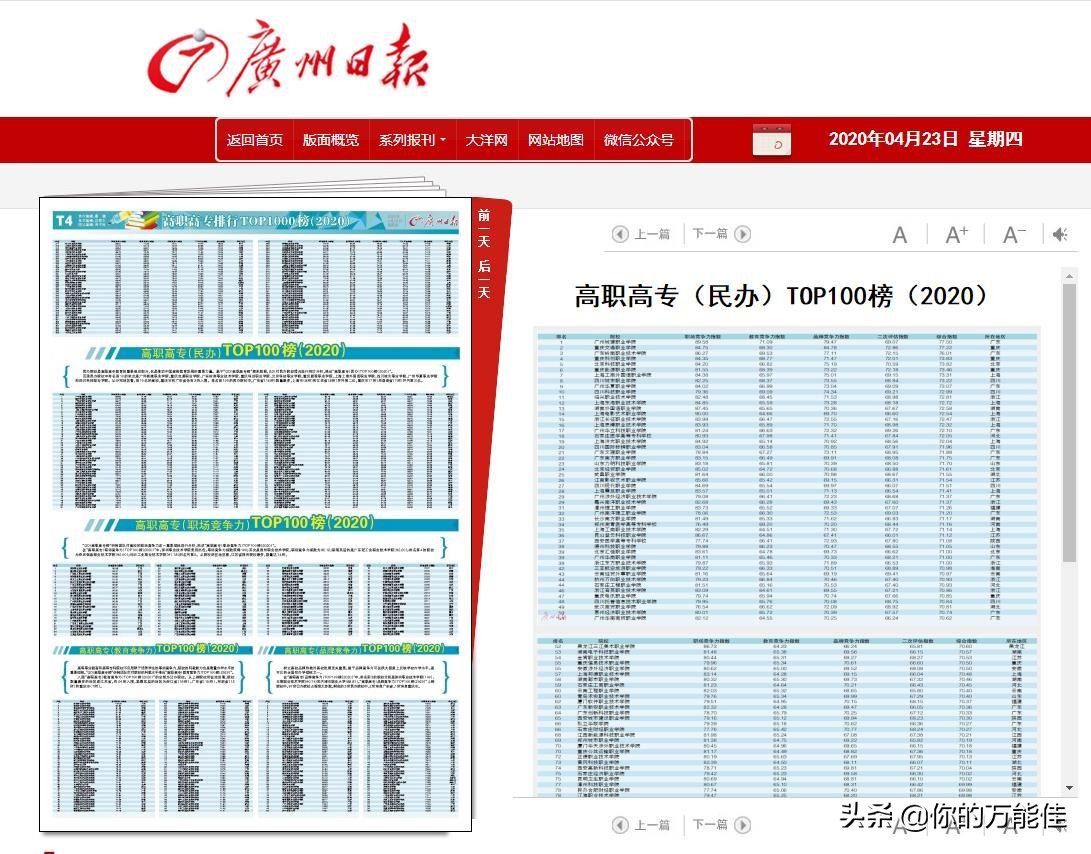Click the top 下一篇 right arrow icon
Image resolution: width=1091 pixels, height=854 pixels.
click(x=742, y=234)
